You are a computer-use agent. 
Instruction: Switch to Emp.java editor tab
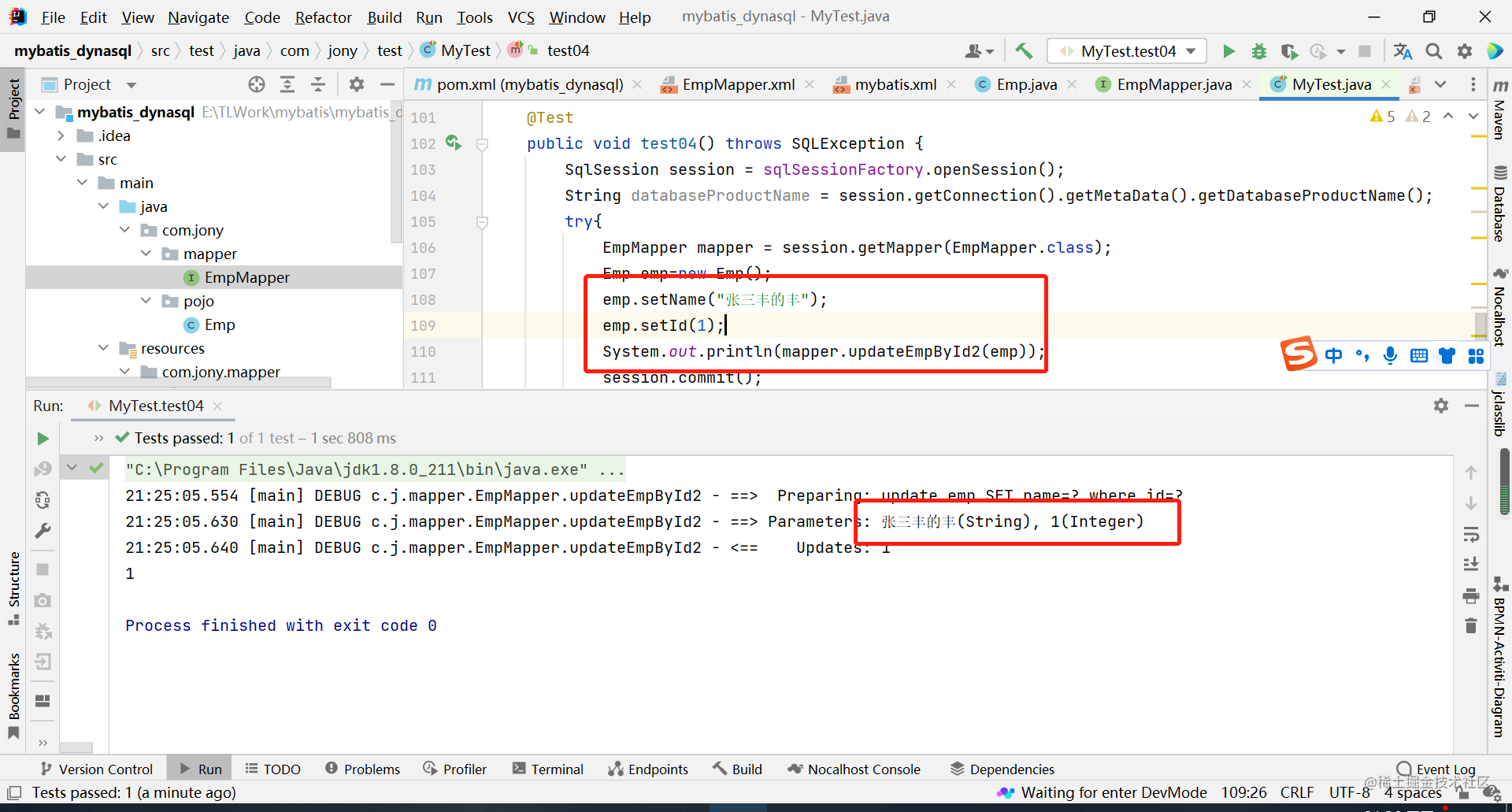tap(1016, 84)
